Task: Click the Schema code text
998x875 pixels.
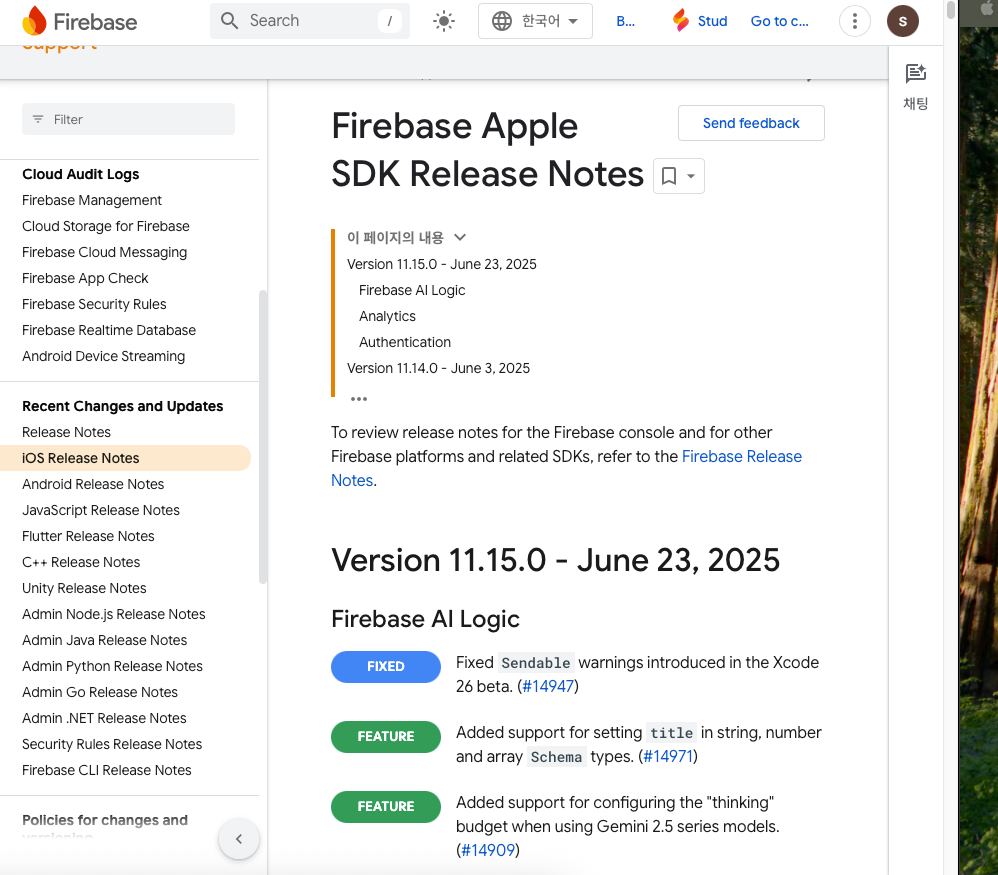Action: pos(556,757)
